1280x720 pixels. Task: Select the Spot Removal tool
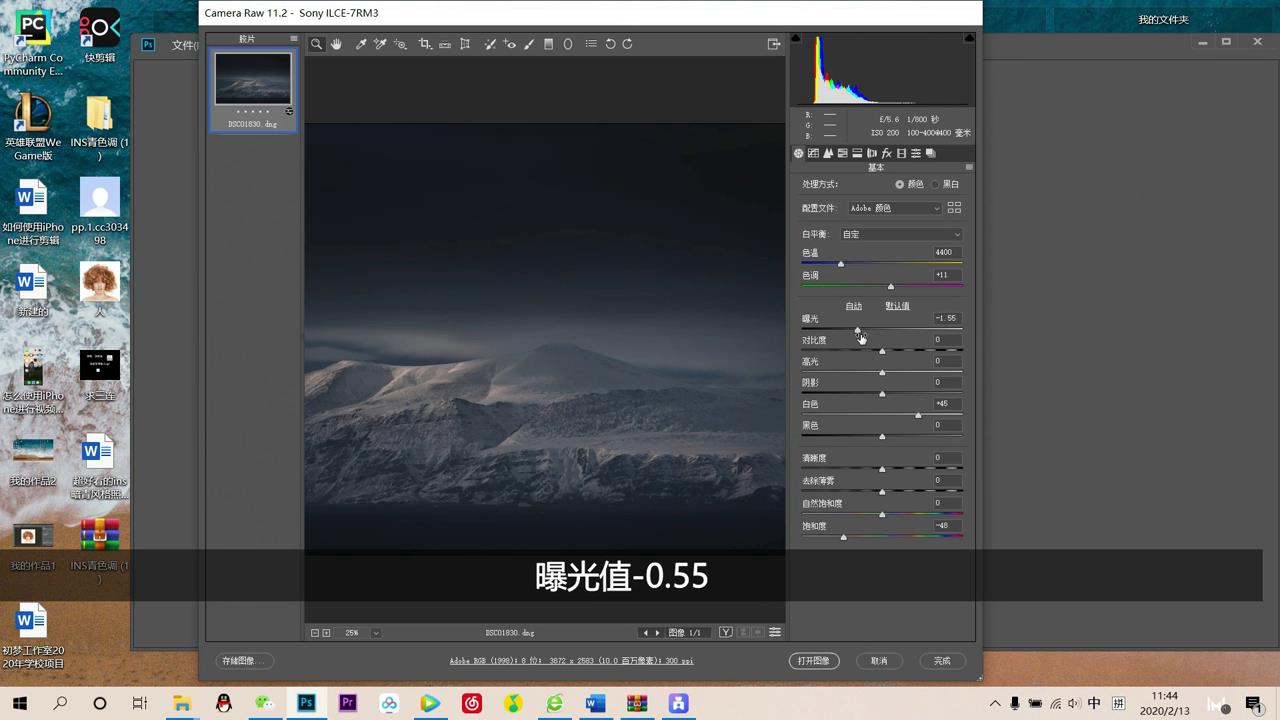pyautogui.click(x=490, y=44)
